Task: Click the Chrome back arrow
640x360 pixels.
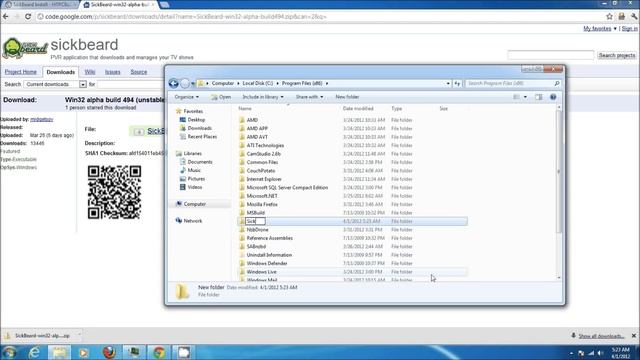Action: pyautogui.click(x=6, y=16)
